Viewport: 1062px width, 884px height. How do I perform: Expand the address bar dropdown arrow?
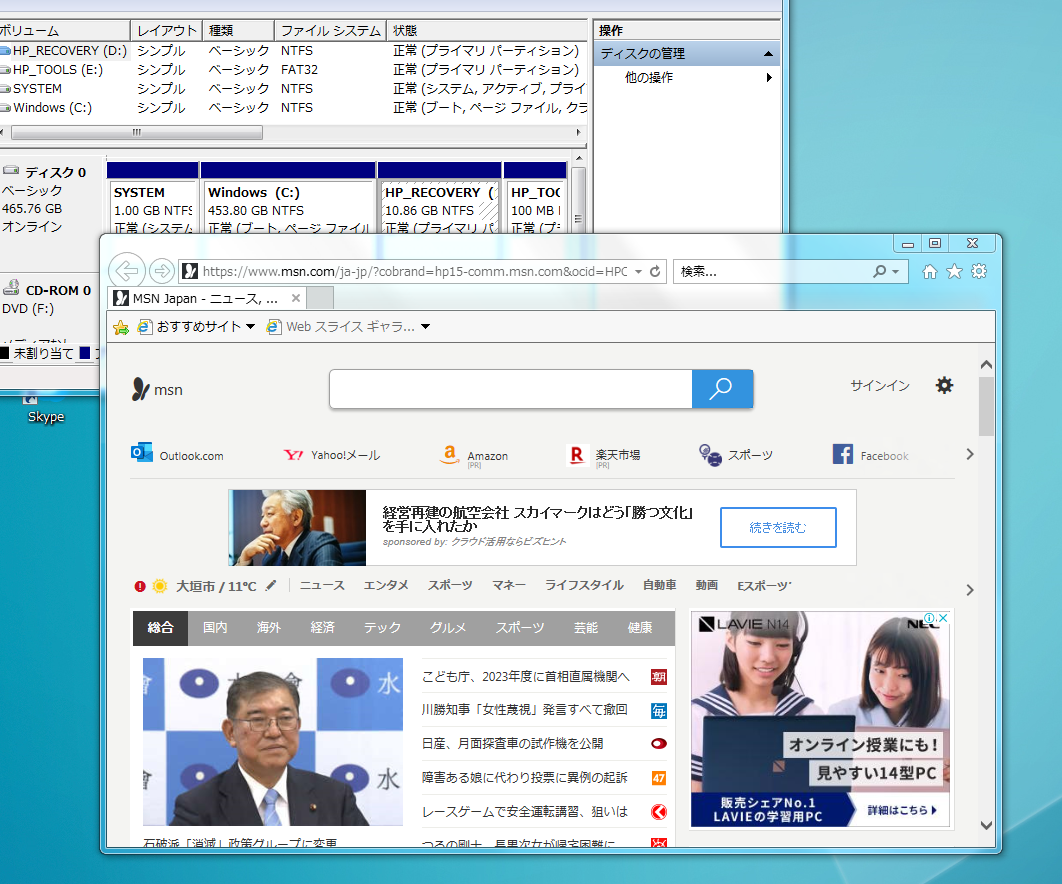pyautogui.click(x=638, y=272)
